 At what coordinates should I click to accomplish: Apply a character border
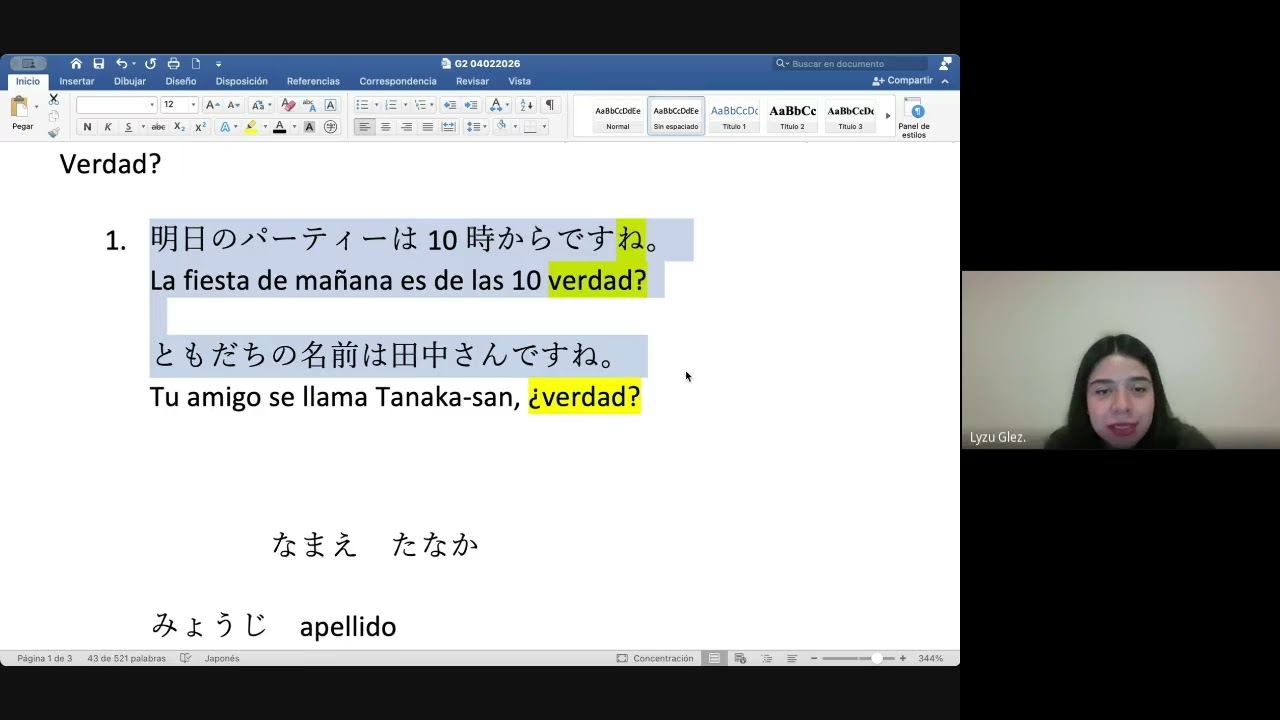tap(331, 105)
